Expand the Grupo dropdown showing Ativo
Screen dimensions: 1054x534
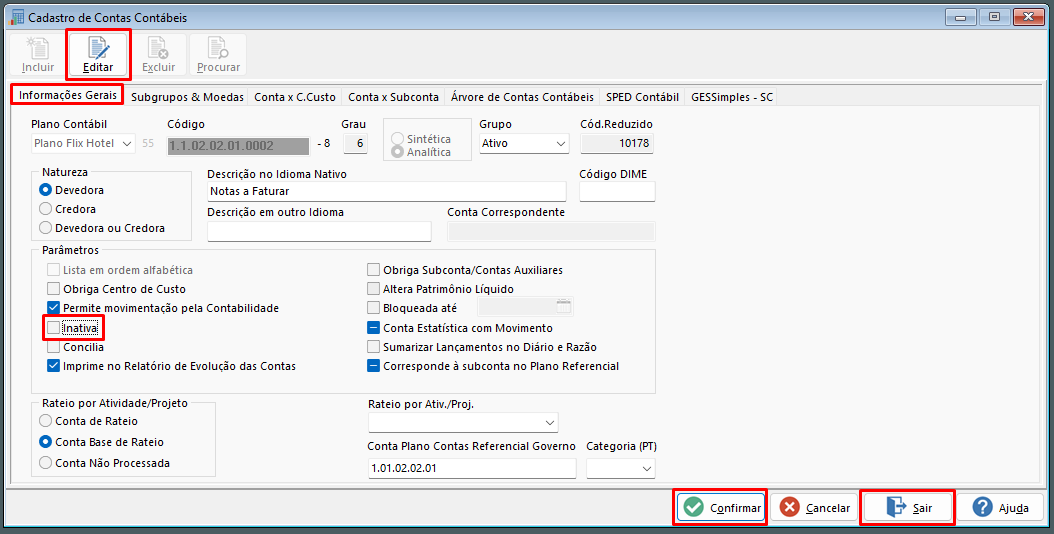(x=524, y=143)
